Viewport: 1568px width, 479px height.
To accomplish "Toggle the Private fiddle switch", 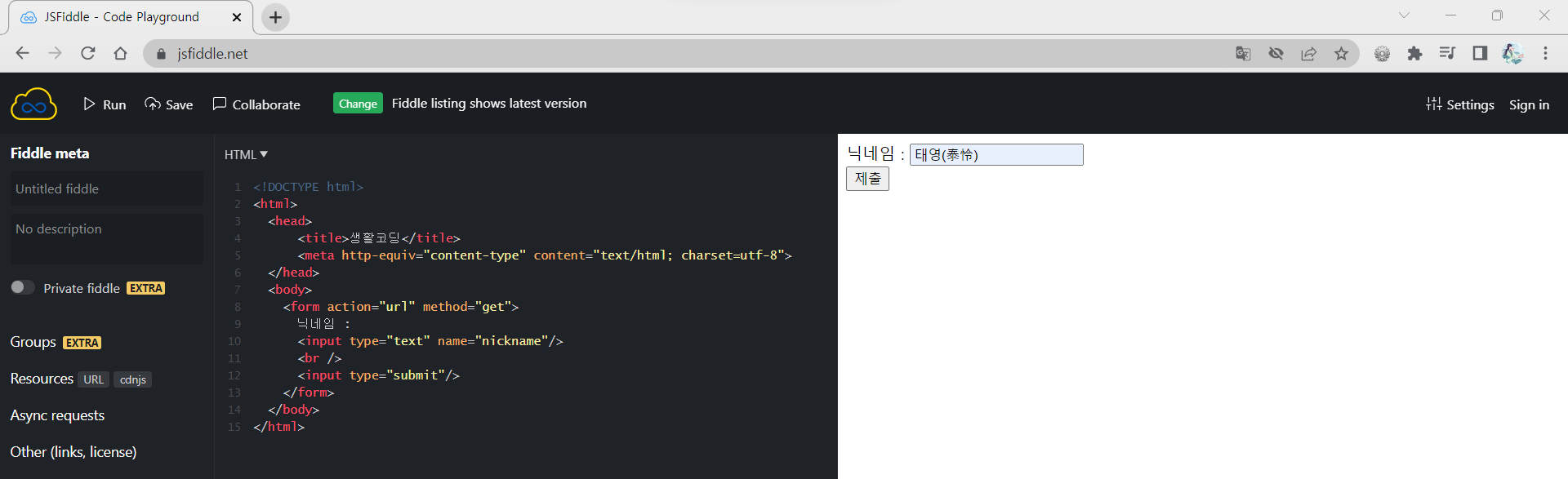I will pyautogui.click(x=23, y=287).
